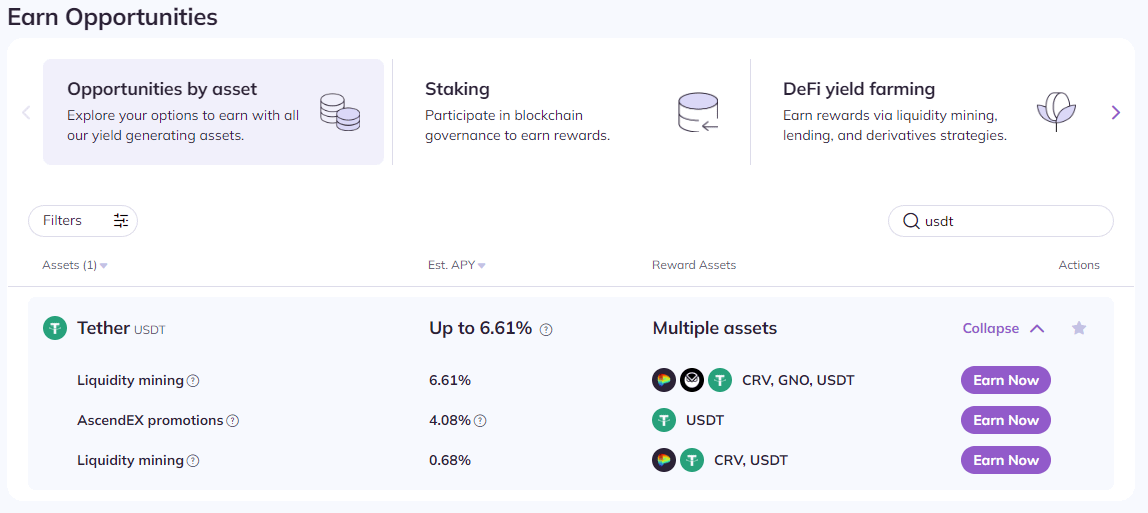The image size is (1148, 513).
Task: Click the search magnifier icon
Action: tap(911, 221)
